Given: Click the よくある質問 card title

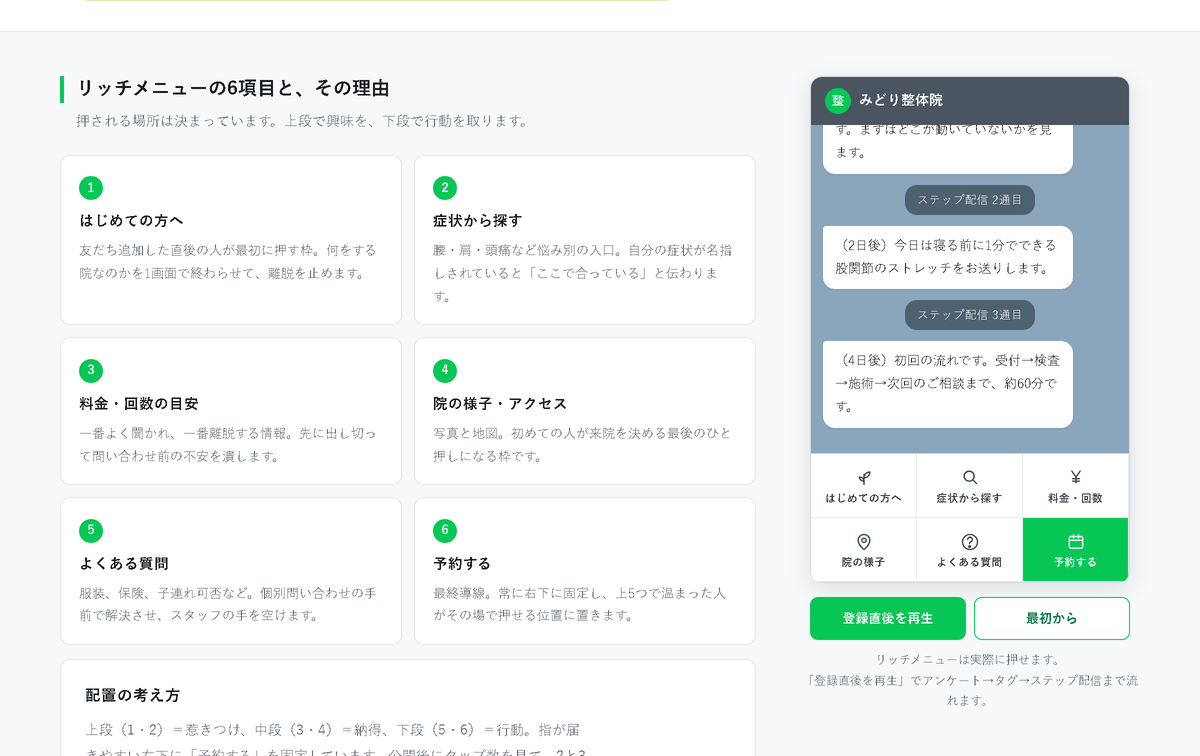Looking at the screenshot, I should (x=124, y=563).
